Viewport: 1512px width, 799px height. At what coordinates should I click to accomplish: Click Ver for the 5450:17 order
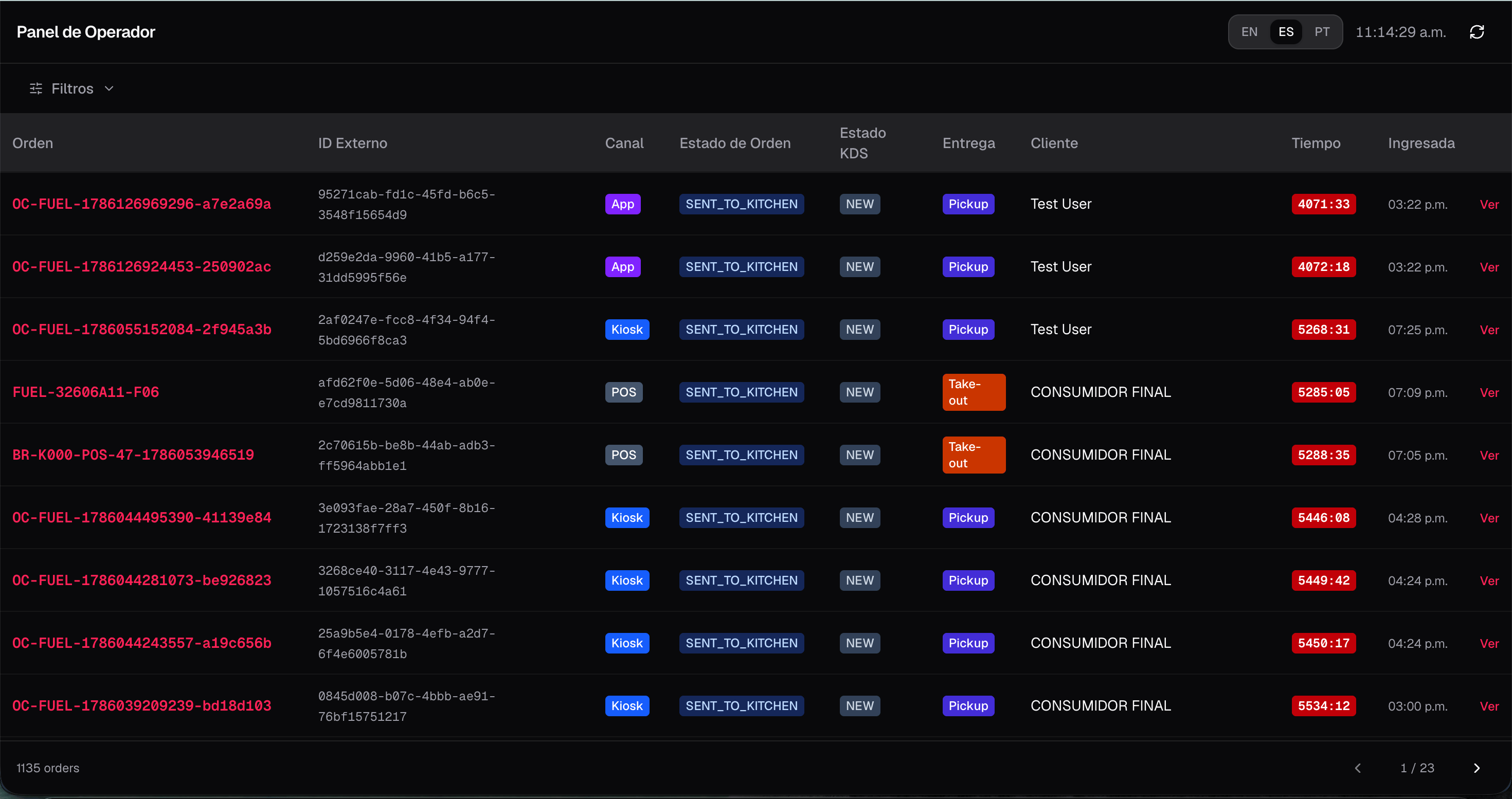pos(1489,644)
